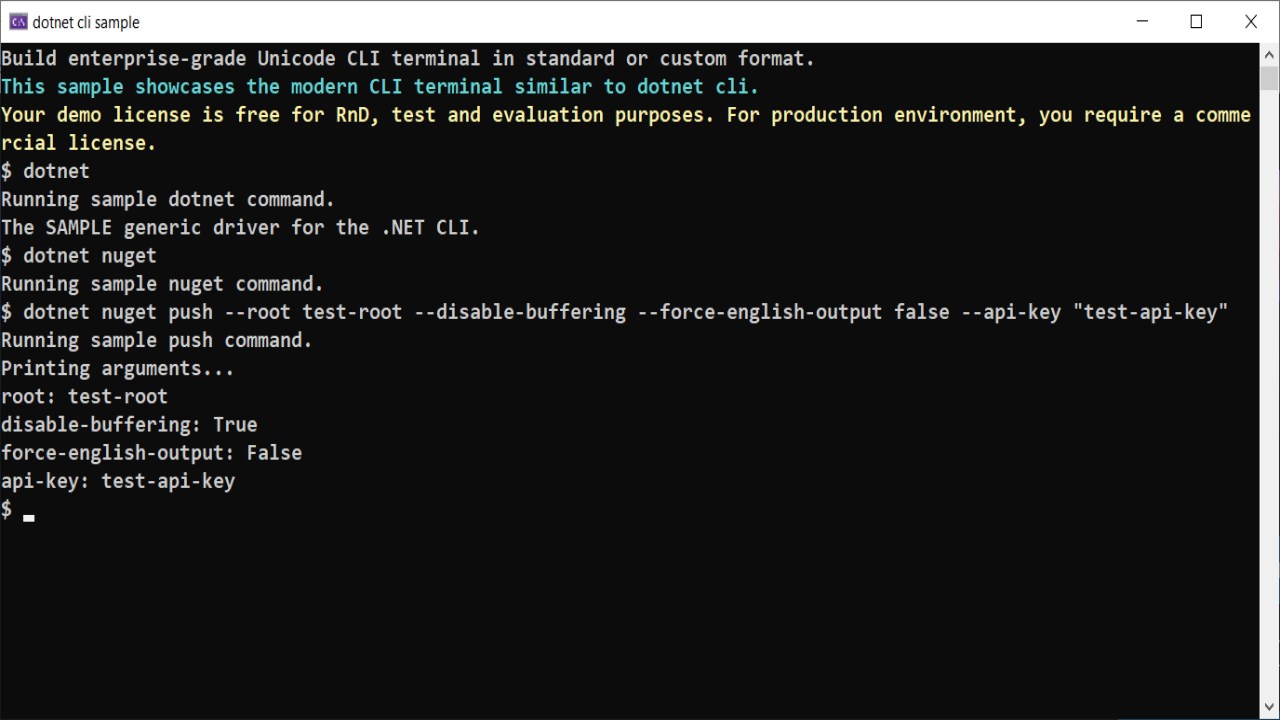Click the scrollbar down arrow
Image resolution: width=1280 pixels, height=720 pixels.
(x=1269, y=708)
